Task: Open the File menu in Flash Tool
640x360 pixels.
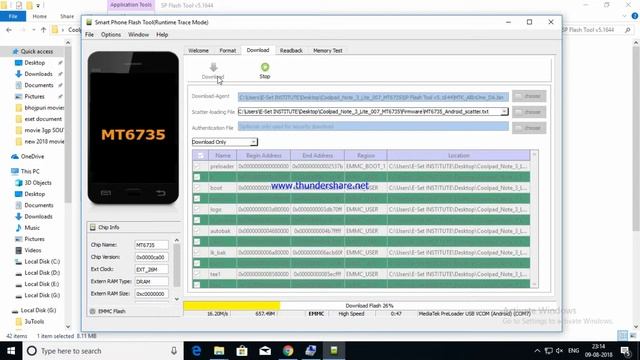Action: 89,35
